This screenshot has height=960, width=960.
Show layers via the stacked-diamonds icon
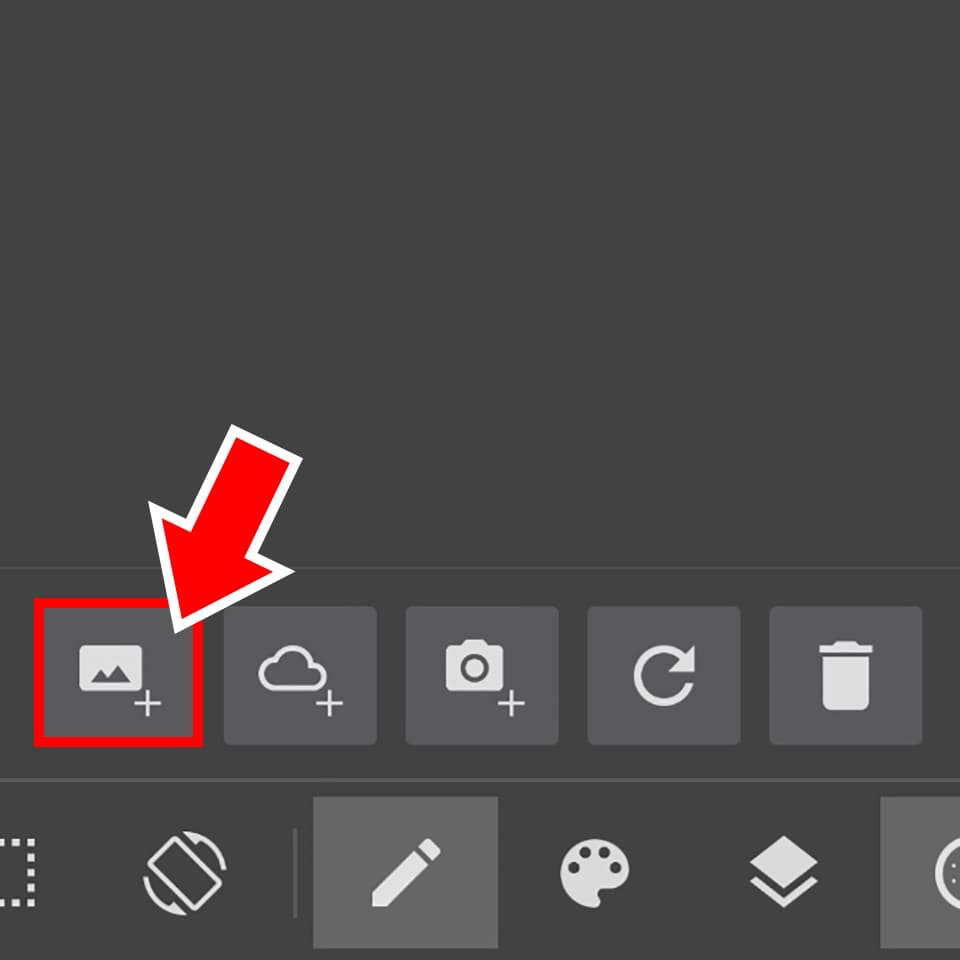[784, 872]
